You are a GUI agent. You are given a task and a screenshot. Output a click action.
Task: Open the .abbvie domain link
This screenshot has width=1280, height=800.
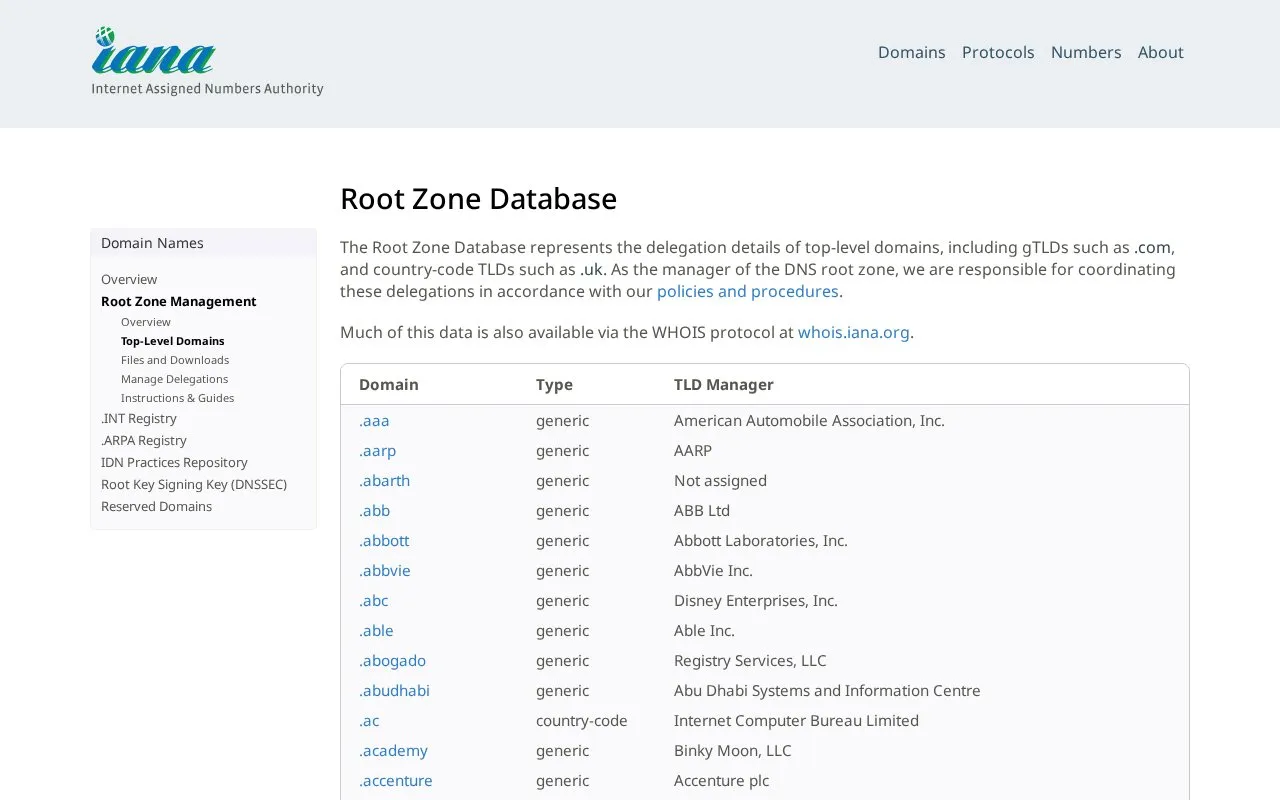tap(385, 570)
